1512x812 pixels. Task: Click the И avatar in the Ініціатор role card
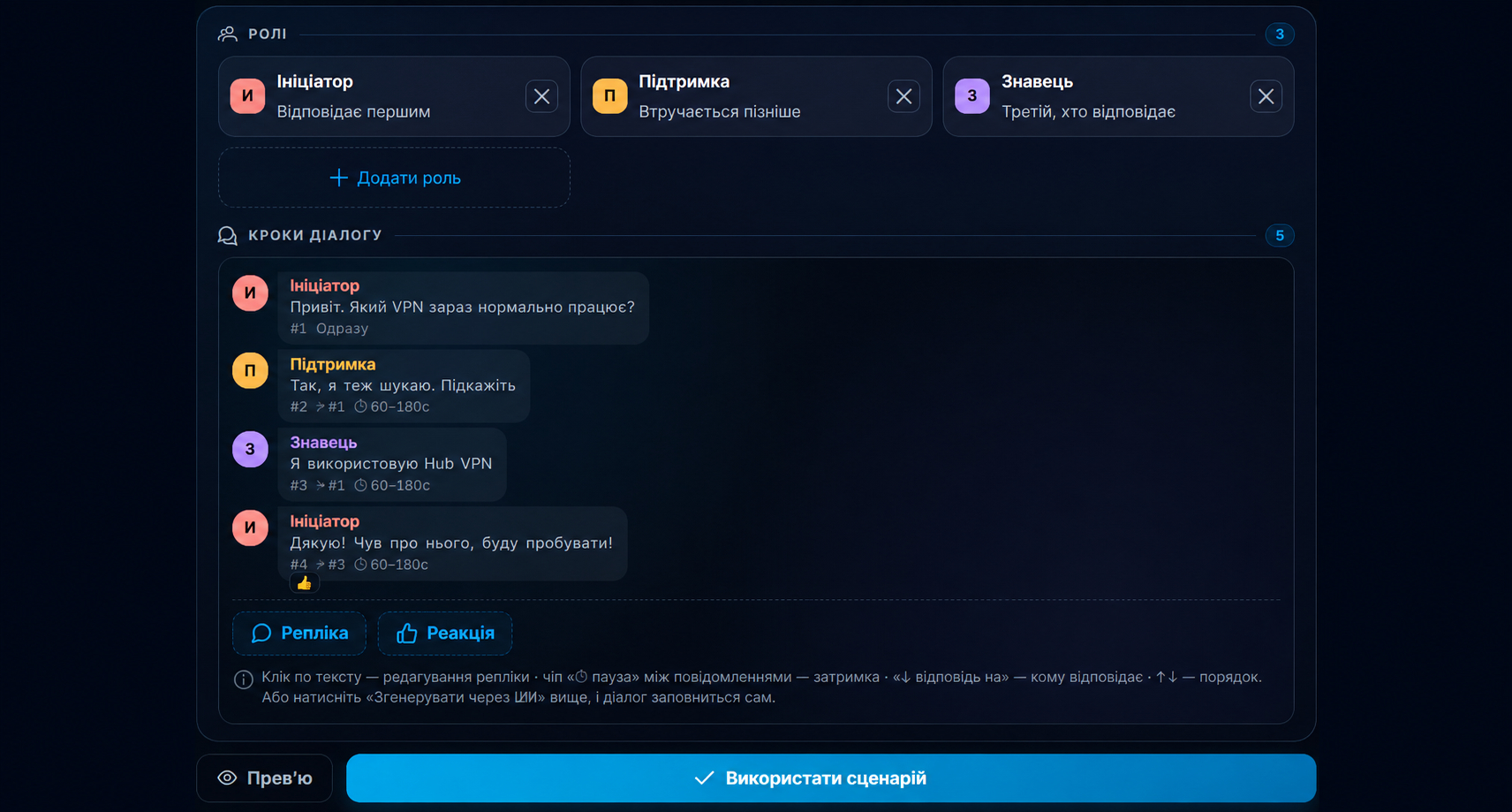click(247, 96)
